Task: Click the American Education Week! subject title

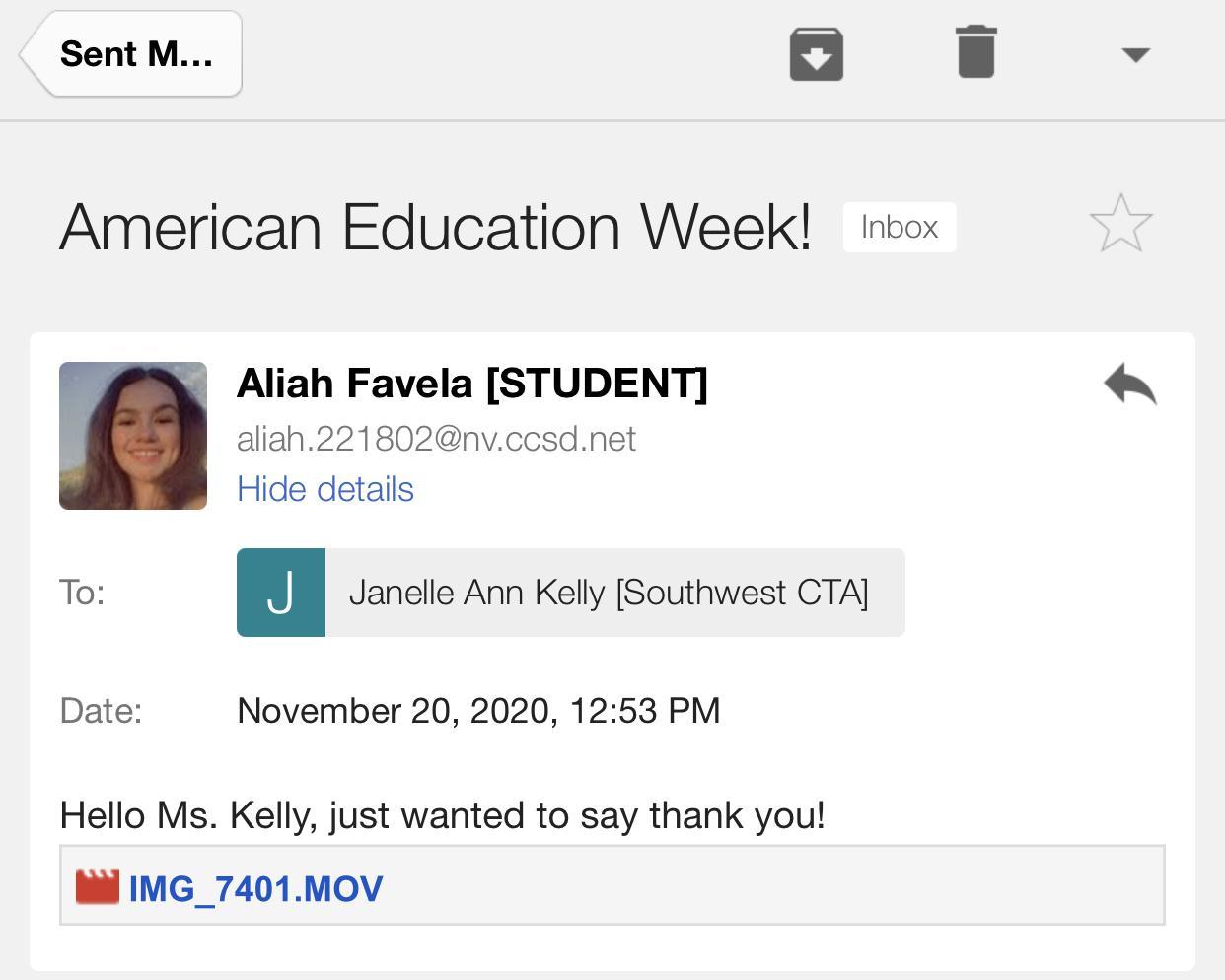Action: pyautogui.click(x=435, y=227)
